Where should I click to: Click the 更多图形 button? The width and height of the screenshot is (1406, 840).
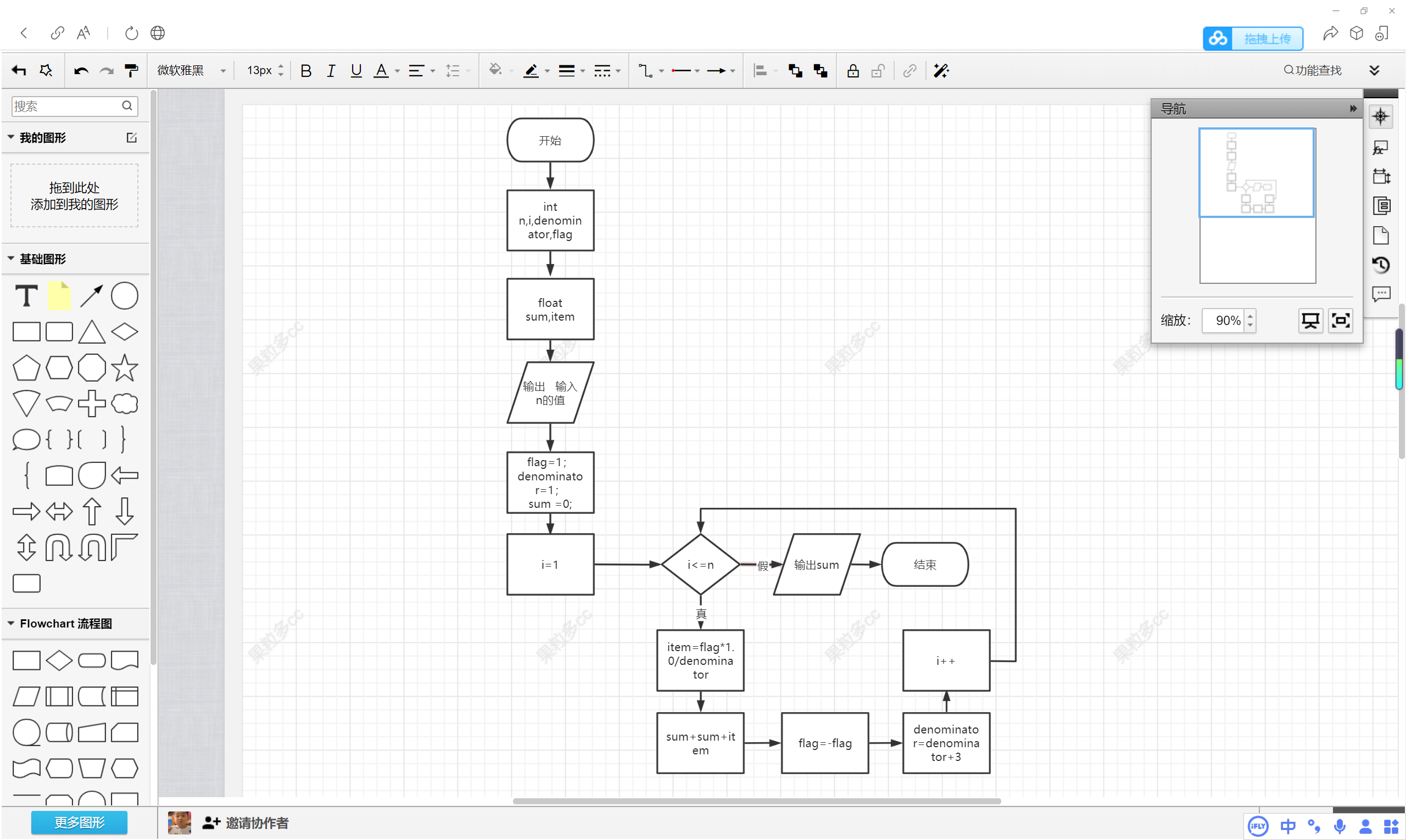point(79,822)
